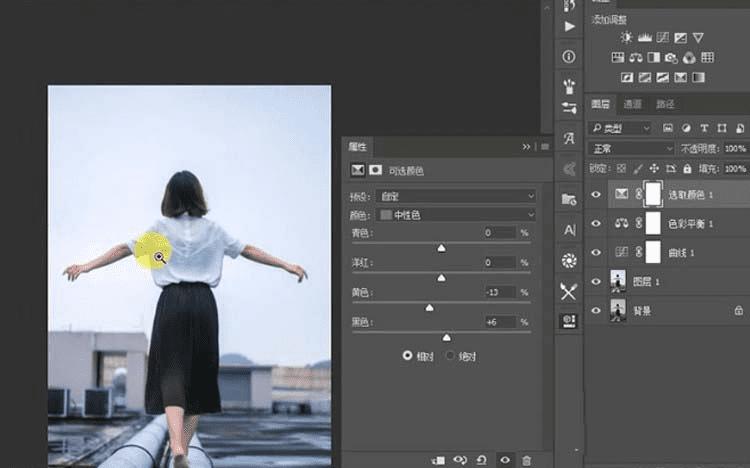Toggle visibility of the 背景 layer

596,311
